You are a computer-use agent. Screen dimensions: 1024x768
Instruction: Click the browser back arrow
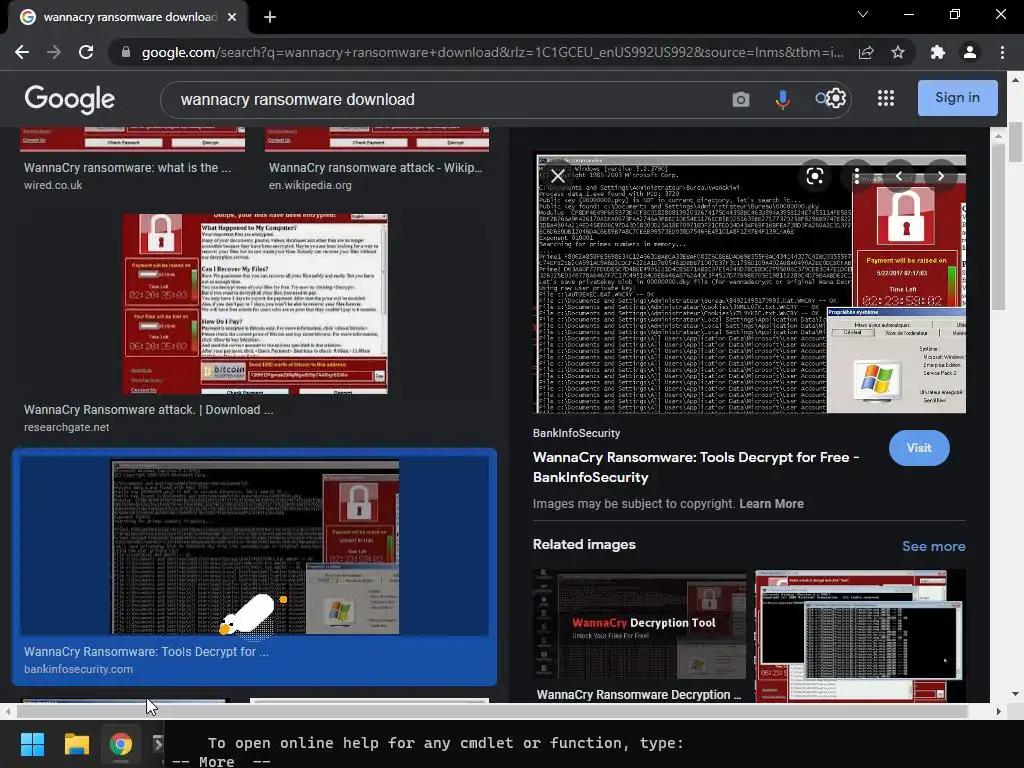click(x=22, y=52)
